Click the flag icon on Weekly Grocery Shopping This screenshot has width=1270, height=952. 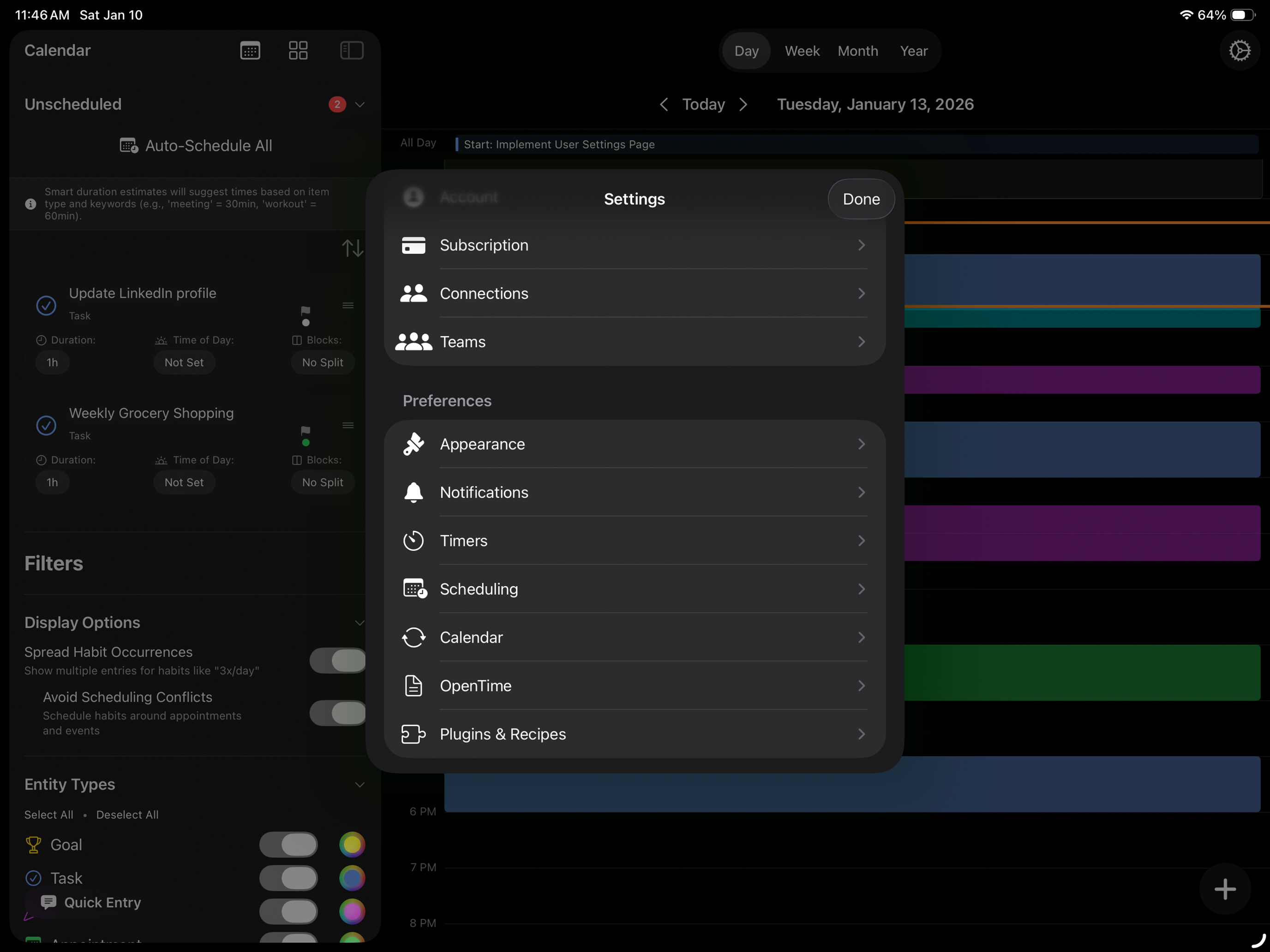click(x=306, y=430)
